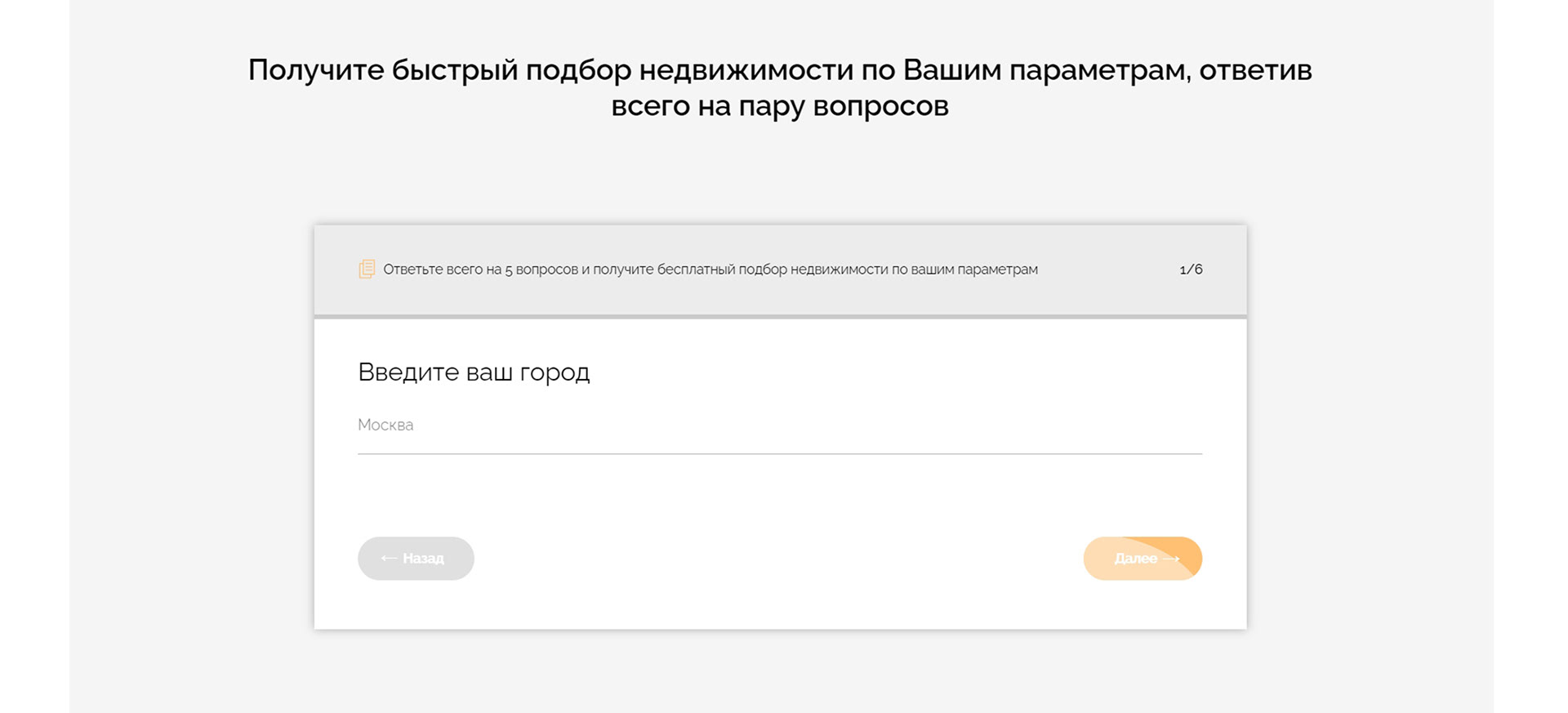Click the 'всего на пару вопросов' heading line

[779, 106]
